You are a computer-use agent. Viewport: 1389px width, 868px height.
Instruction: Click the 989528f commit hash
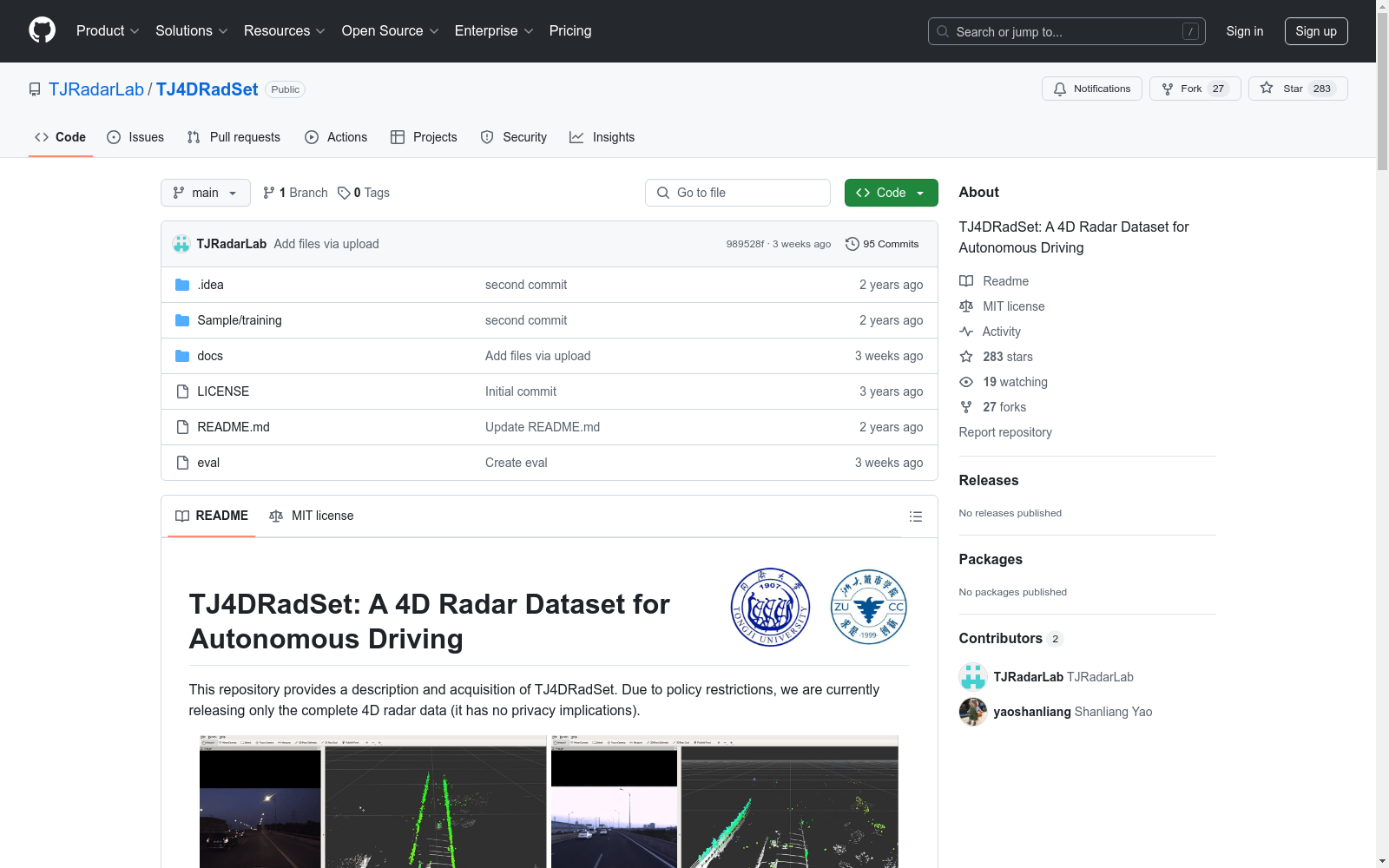[x=745, y=244]
